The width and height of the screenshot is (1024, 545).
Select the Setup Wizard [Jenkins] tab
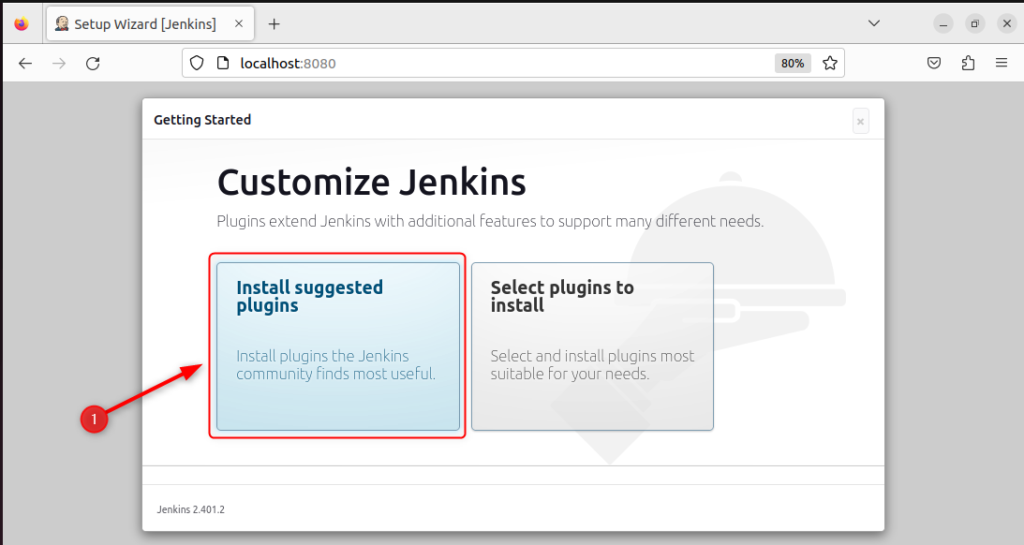[151, 24]
